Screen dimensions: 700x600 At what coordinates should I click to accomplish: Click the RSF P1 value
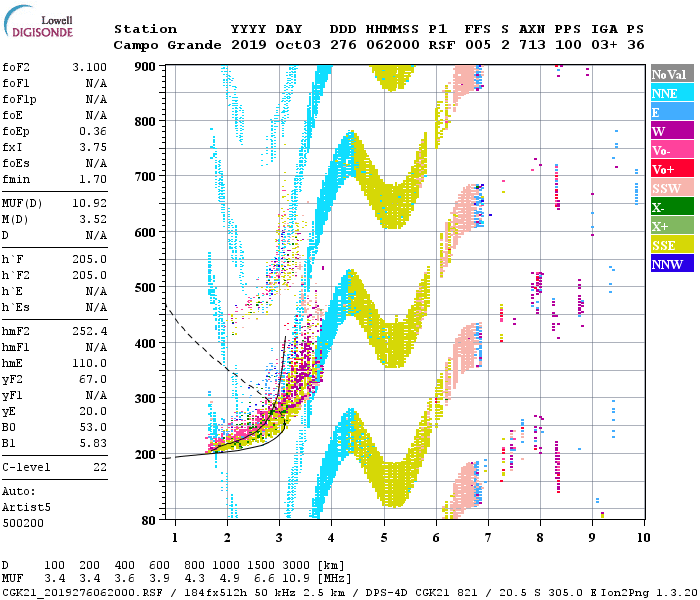(x=442, y=45)
